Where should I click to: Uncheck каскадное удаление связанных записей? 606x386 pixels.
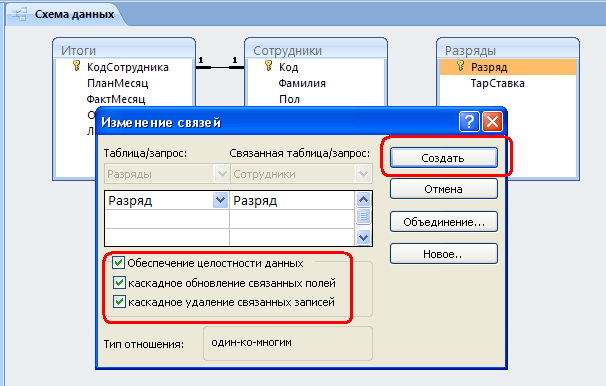click(x=119, y=301)
